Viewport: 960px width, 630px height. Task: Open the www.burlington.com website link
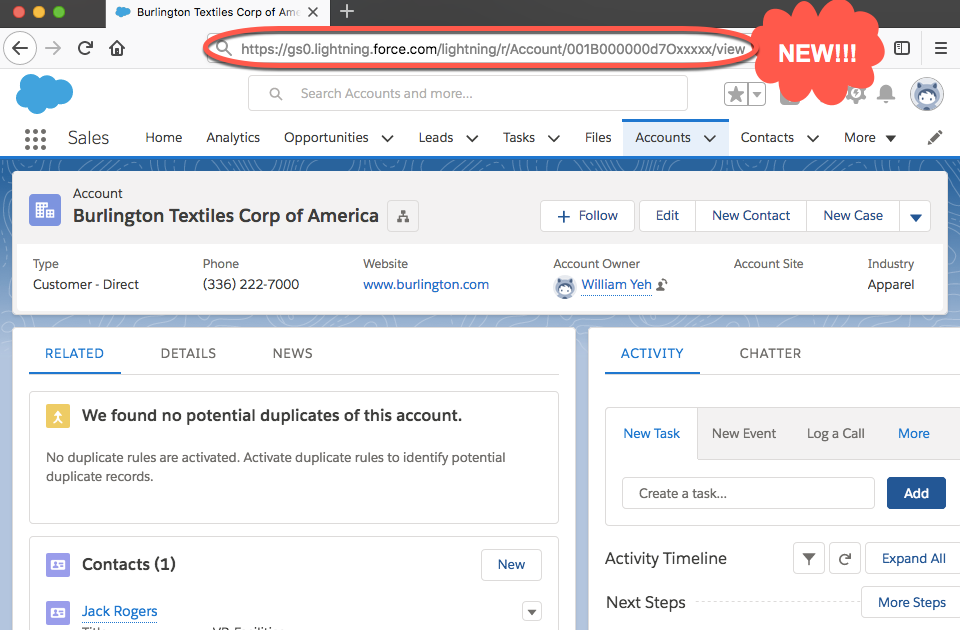pyautogui.click(x=426, y=285)
